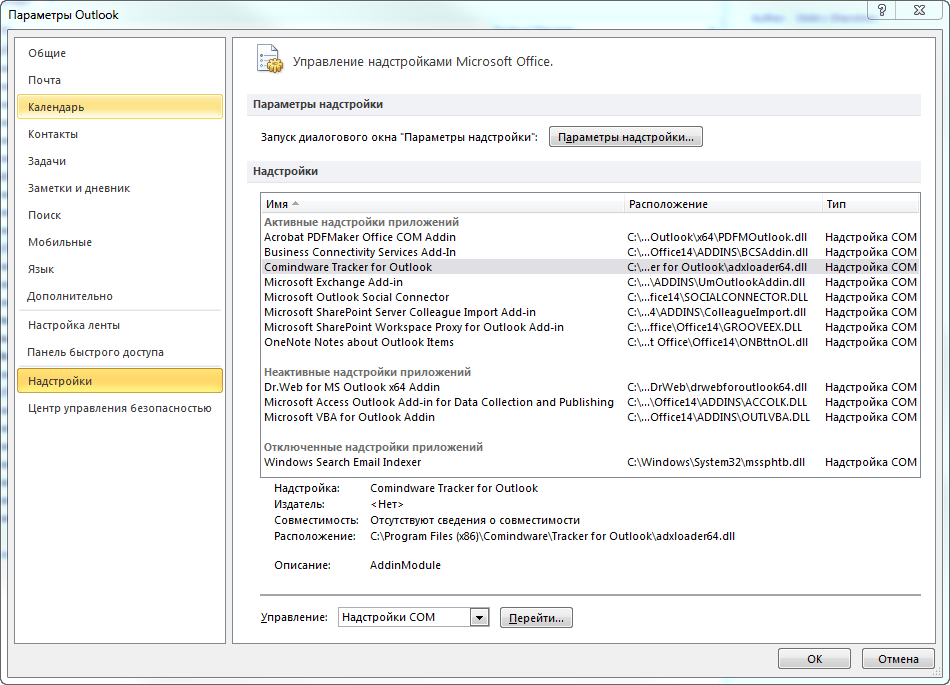Screen dimensions: 950x685
Task: Open the Управление dropdown arrow
Action: tap(479, 618)
